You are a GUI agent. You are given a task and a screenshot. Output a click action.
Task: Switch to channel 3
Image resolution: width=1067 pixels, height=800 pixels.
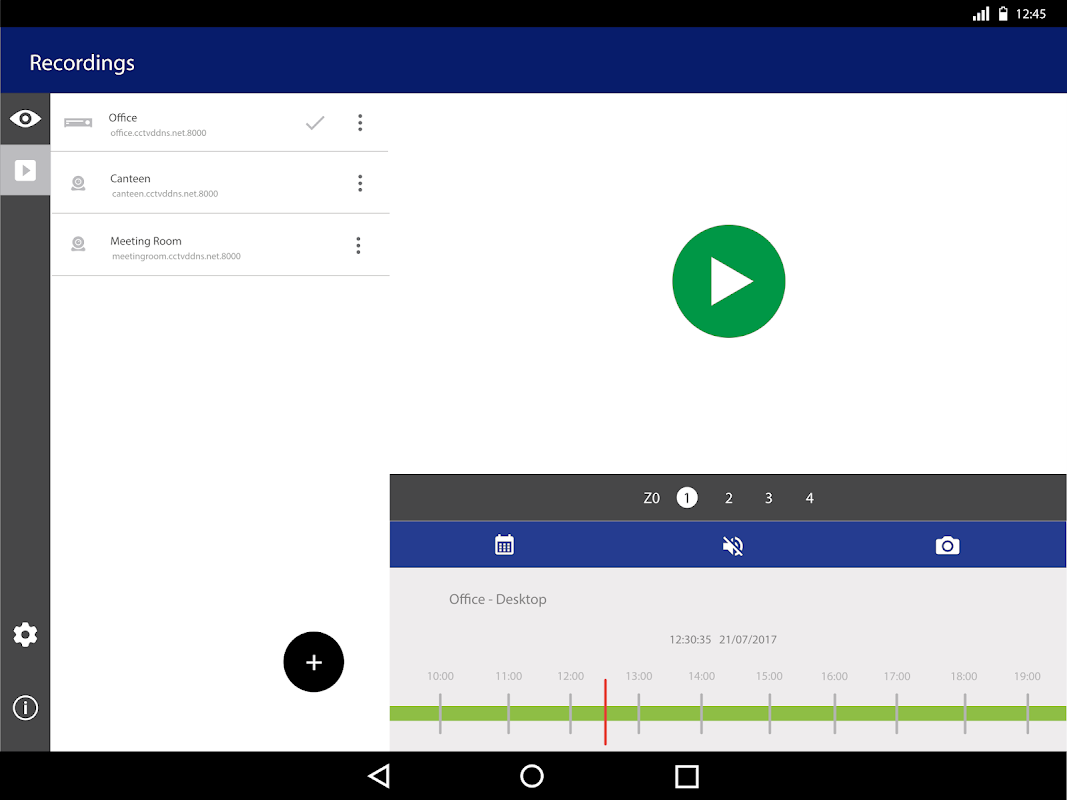click(768, 498)
